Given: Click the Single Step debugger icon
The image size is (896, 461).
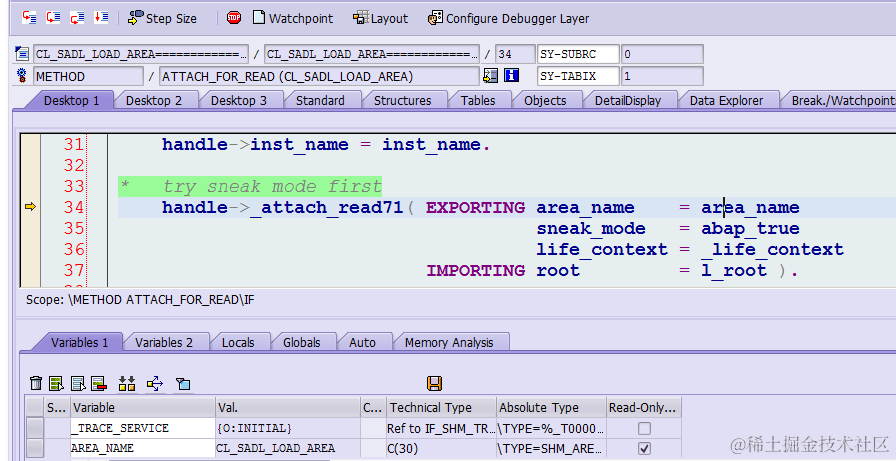Looking at the screenshot, I should click(x=29, y=18).
